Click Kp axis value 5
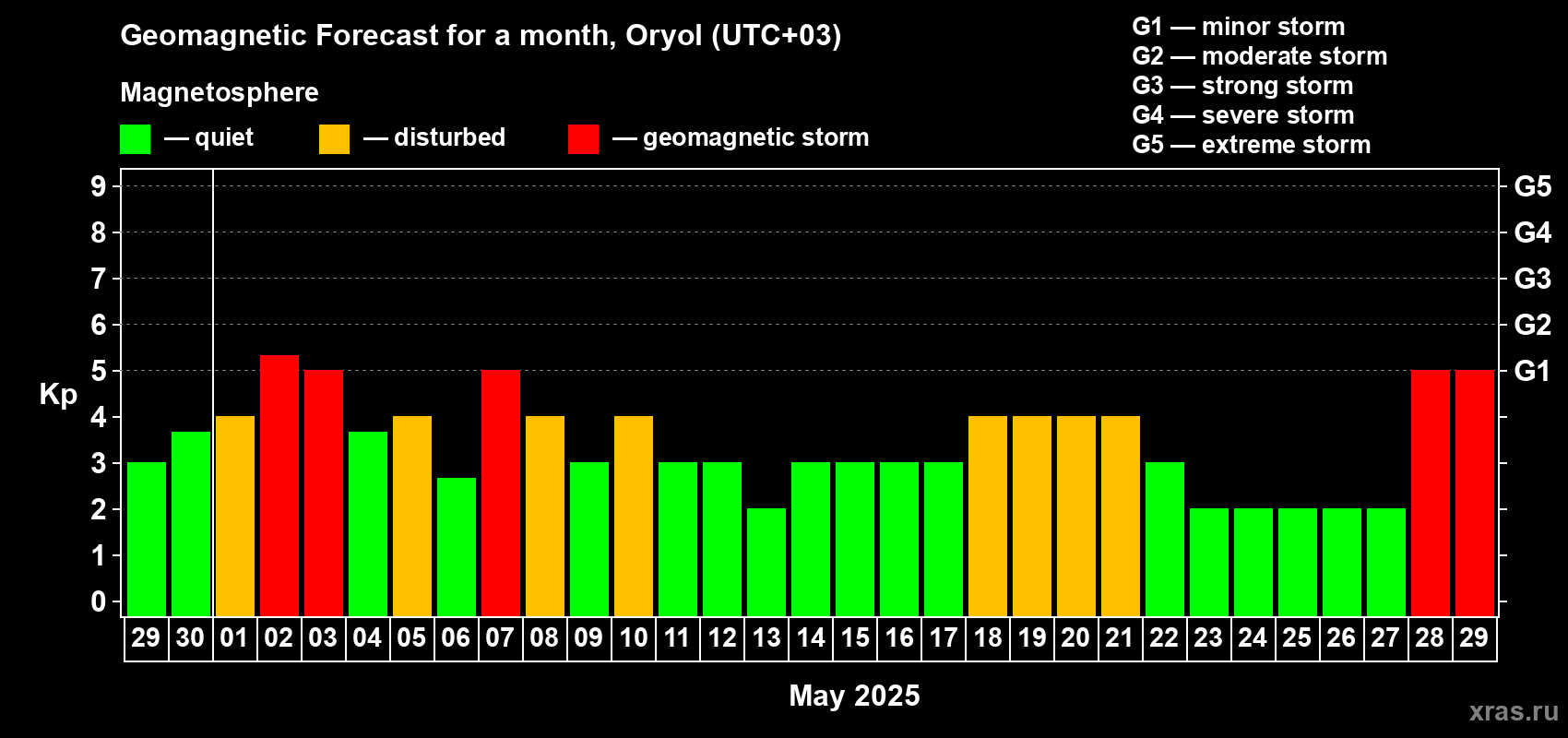The height and width of the screenshot is (738, 1568). click(99, 371)
